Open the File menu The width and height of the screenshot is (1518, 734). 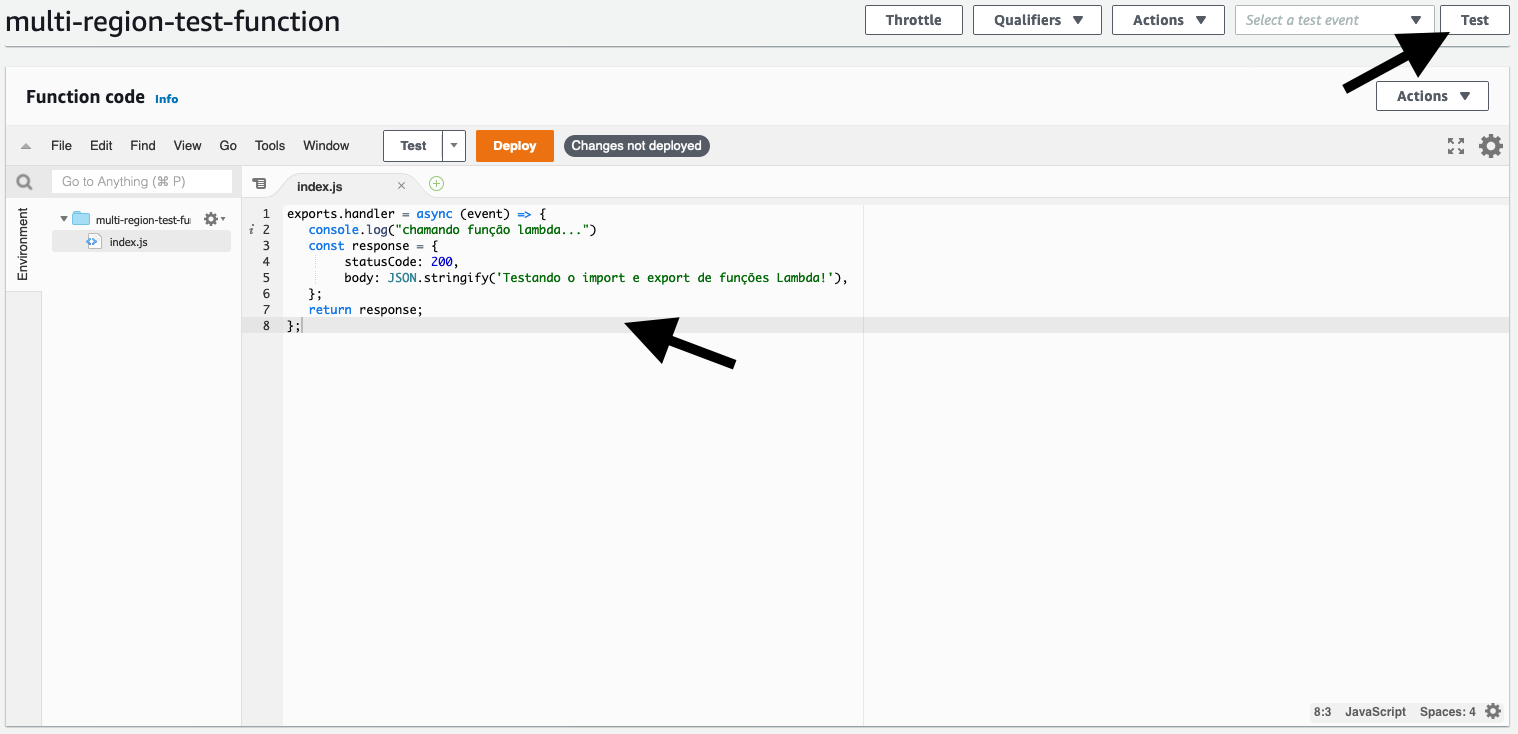click(61, 146)
